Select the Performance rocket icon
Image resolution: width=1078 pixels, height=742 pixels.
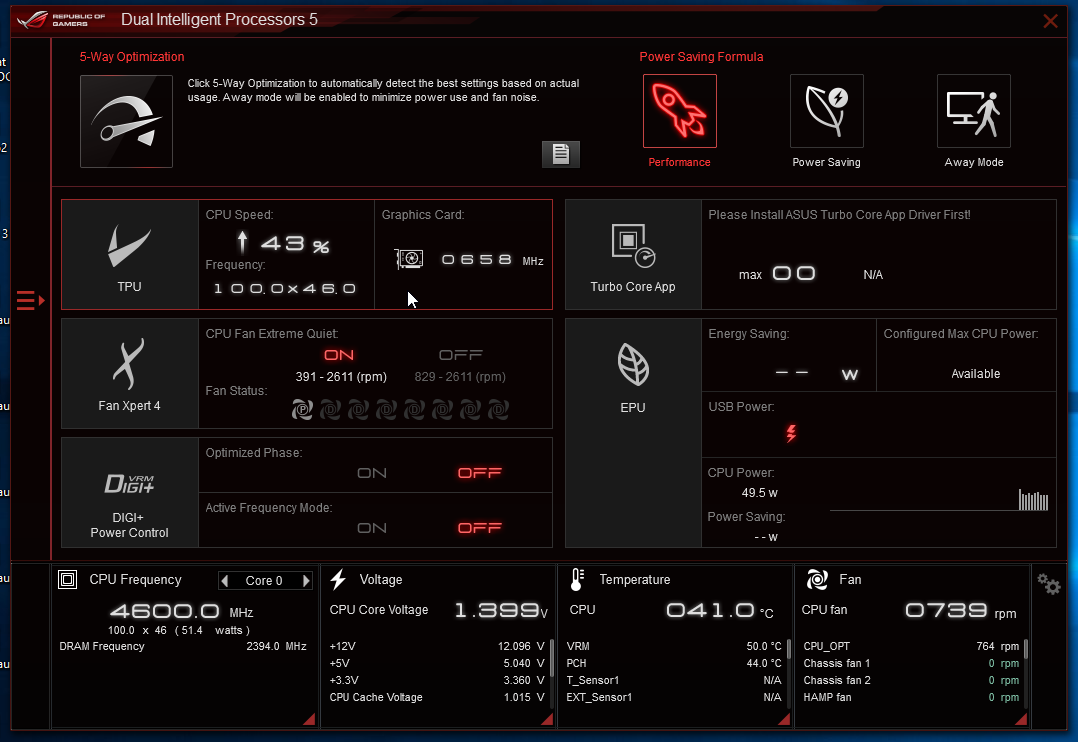(x=679, y=111)
